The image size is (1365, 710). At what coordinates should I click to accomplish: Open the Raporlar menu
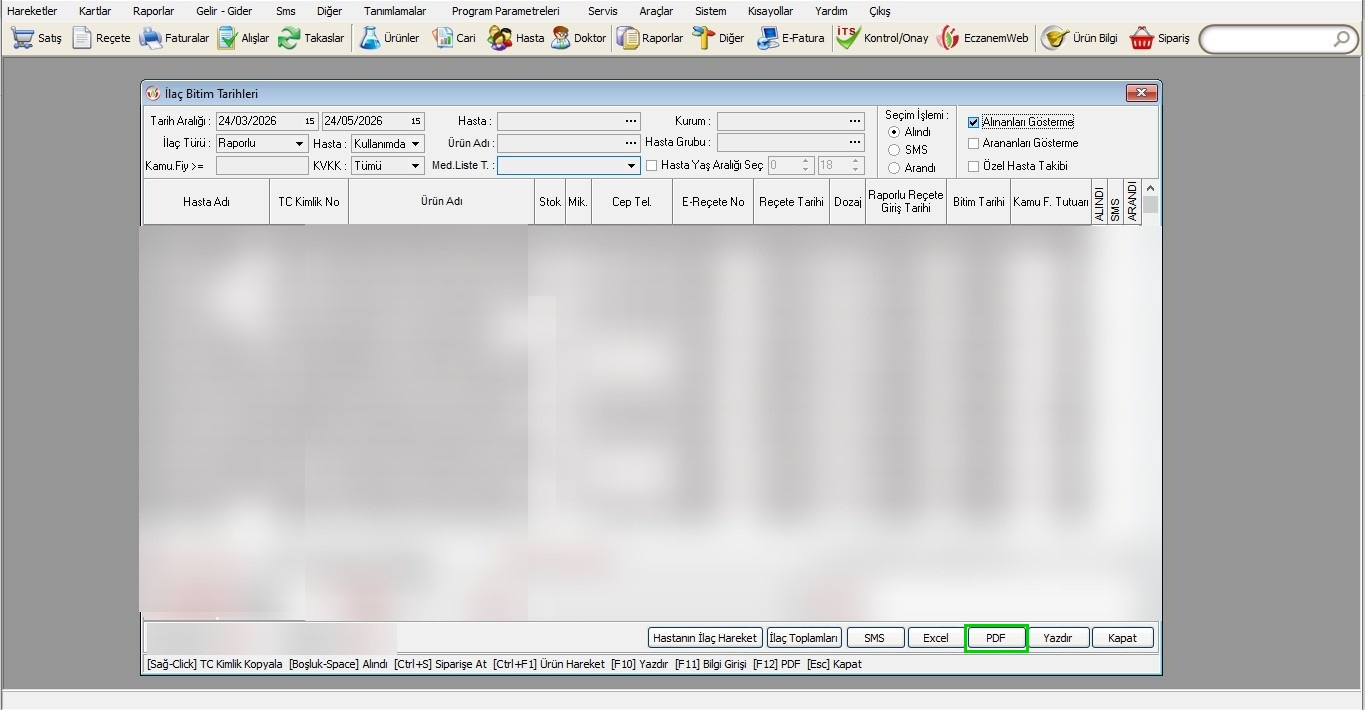(x=153, y=11)
